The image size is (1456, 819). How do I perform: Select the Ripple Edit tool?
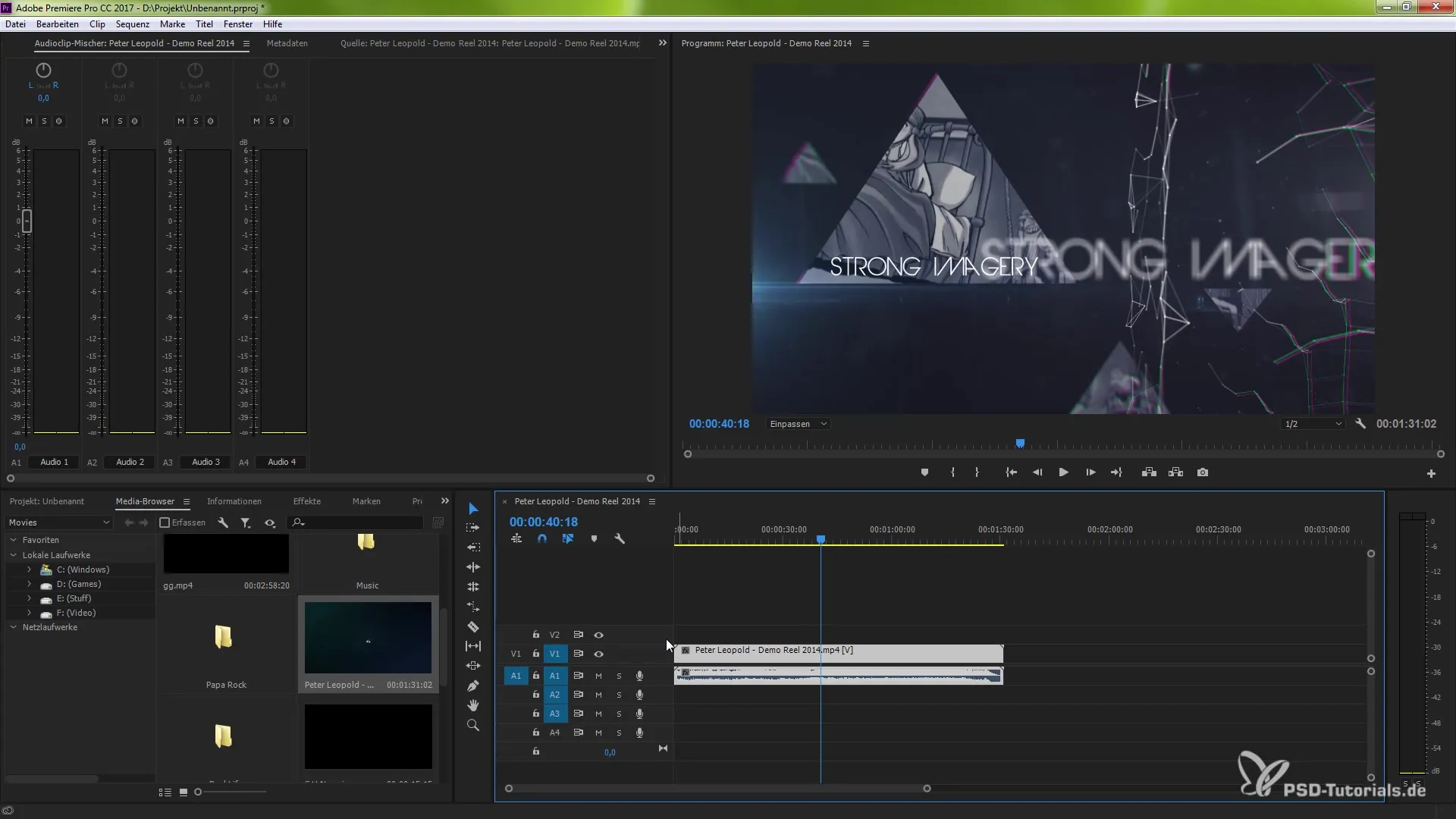click(473, 548)
